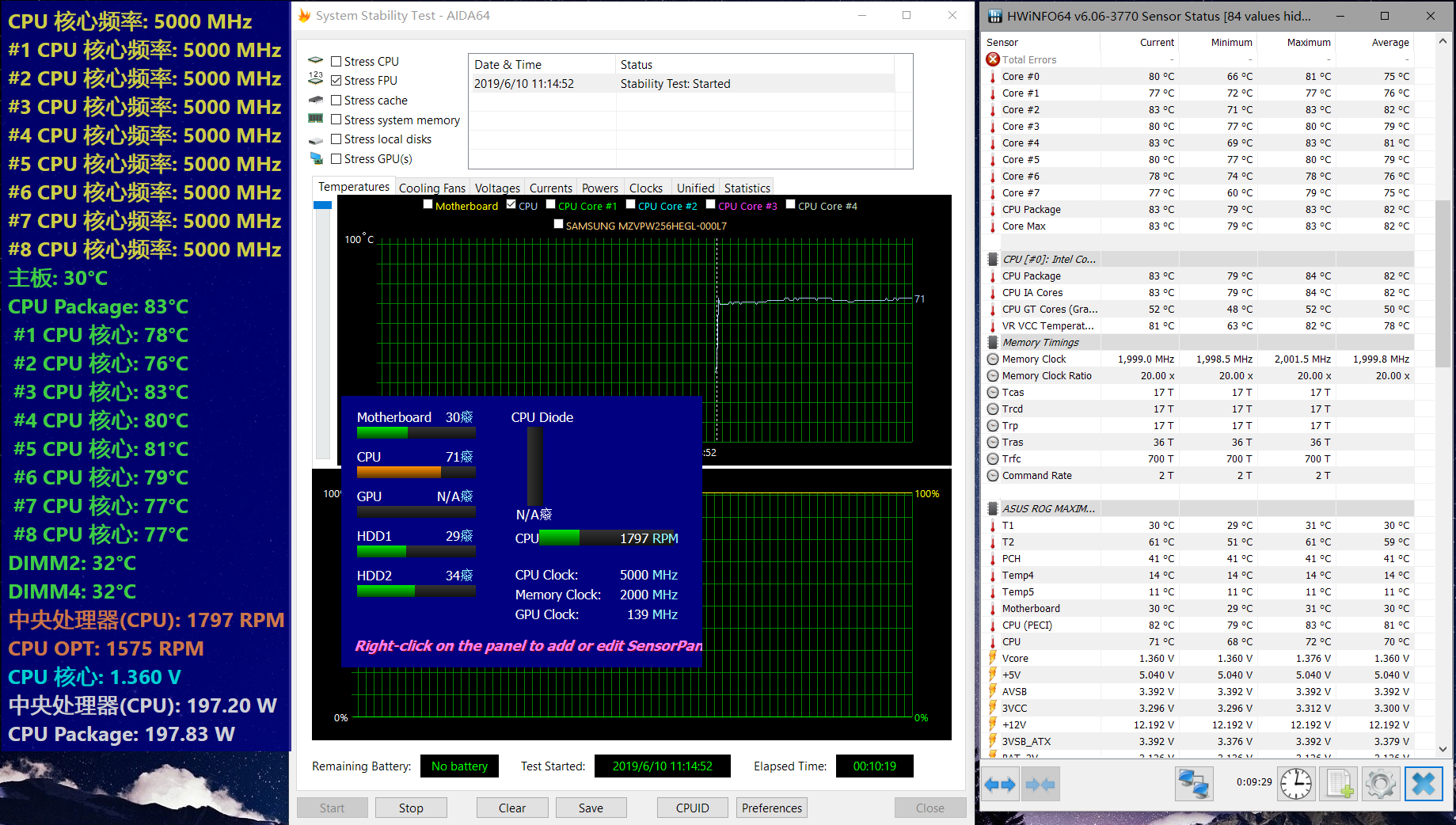
Task: Switch to the Voltages tab
Action: [497, 188]
